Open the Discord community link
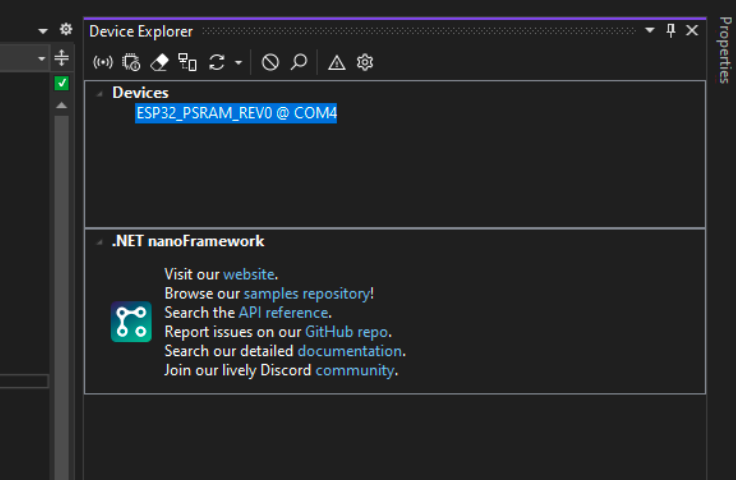Screen dimensions: 736x480 [354, 370]
